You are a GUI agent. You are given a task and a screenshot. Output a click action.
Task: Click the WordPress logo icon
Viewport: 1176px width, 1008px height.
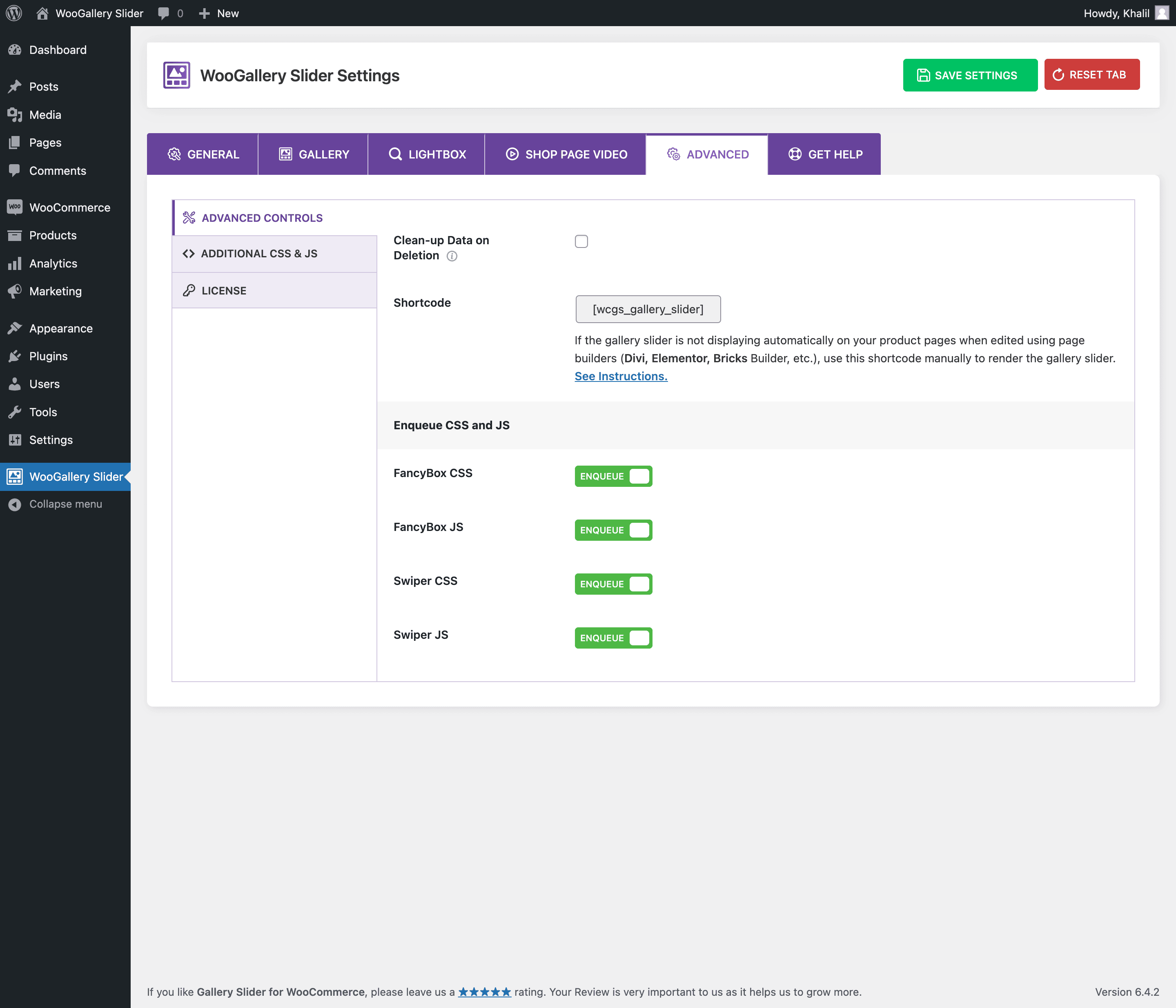(x=13, y=13)
